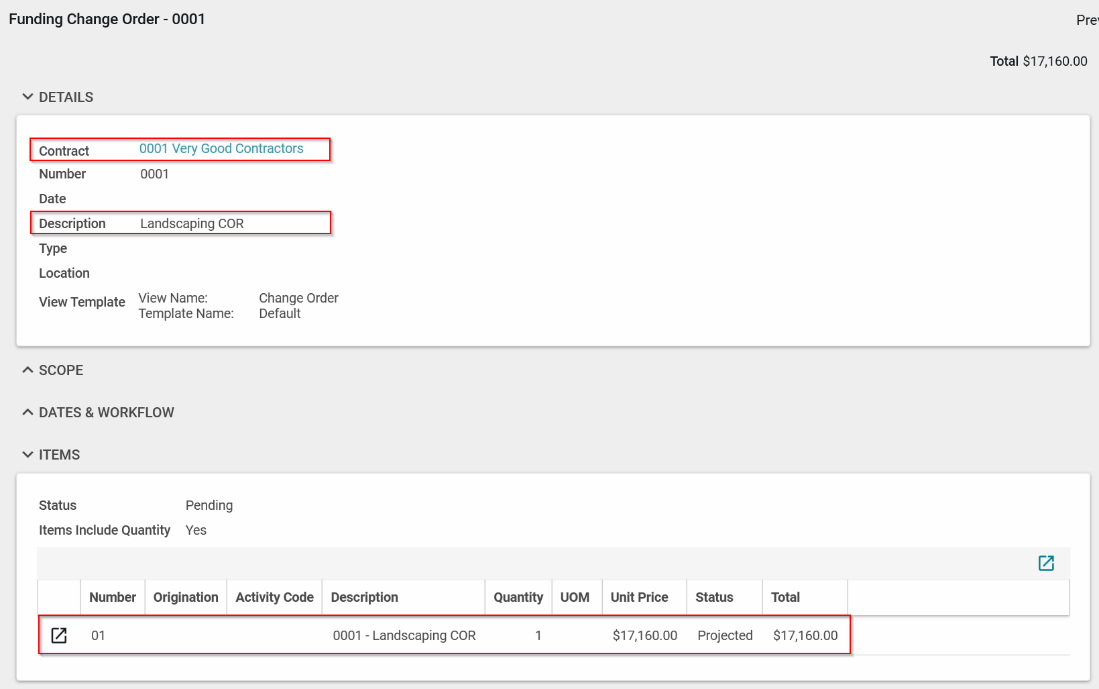The width and height of the screenshot is (1099, 689).
Task: Sort by Unit Price column header
Action: [639, 597]
